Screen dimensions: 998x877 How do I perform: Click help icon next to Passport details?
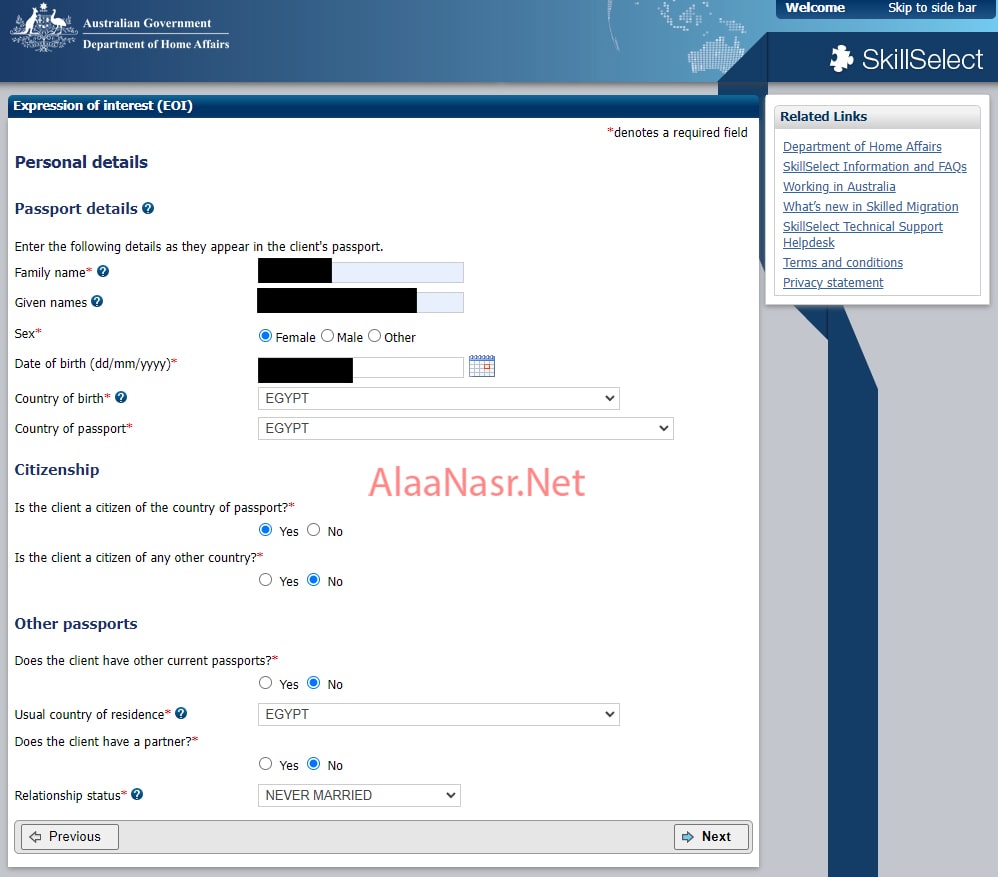pyautogui.click(x=148, y=209)
